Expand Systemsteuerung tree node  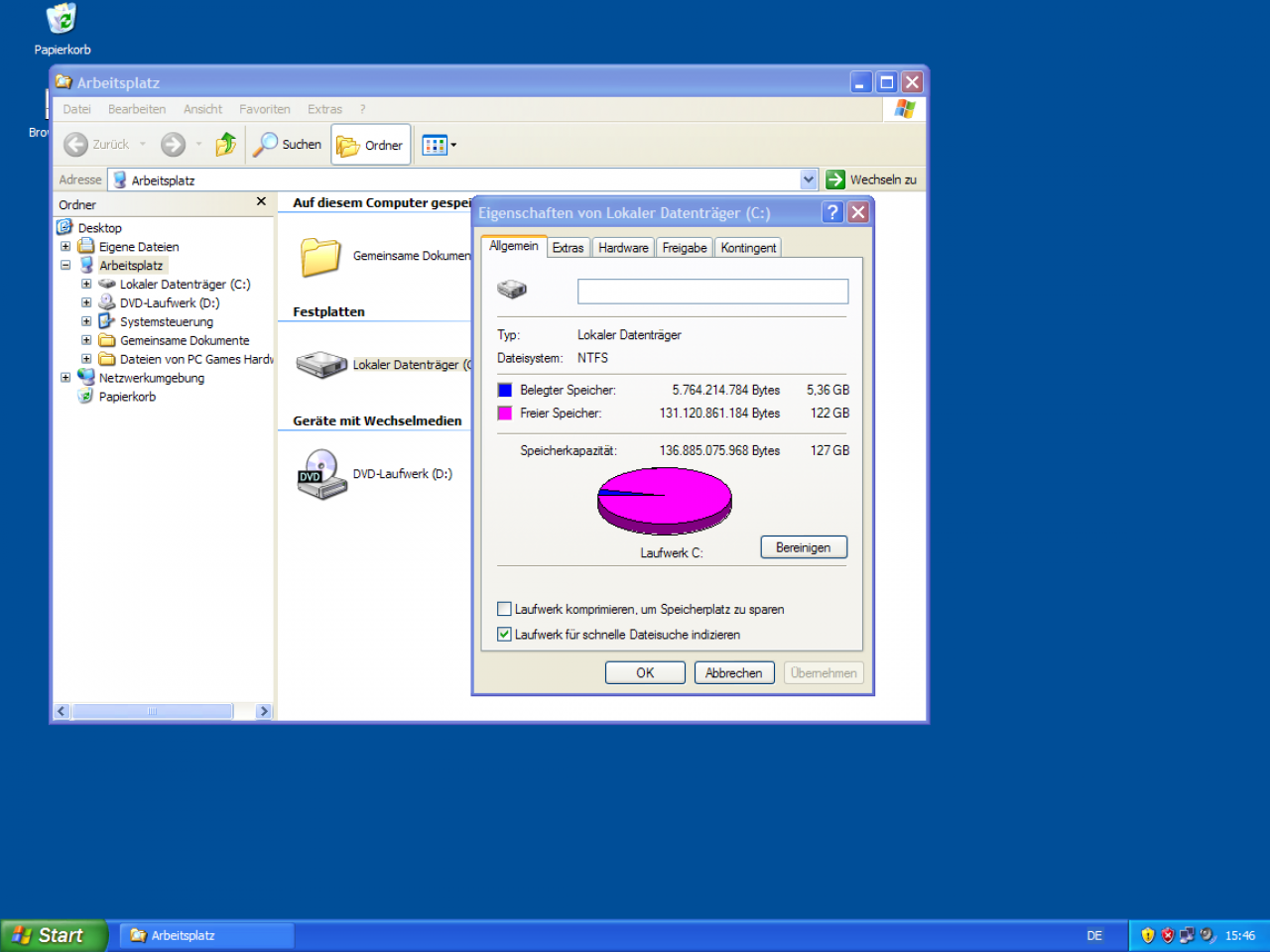click(x=86, y=322)
